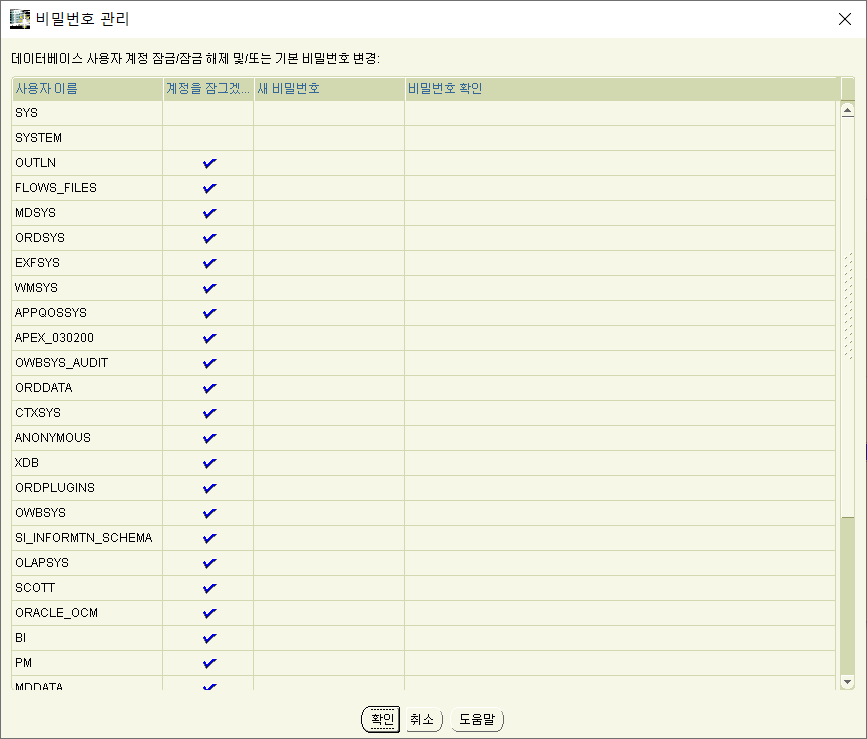
Task: Click the 확인 button
Action: click(x=380, y=719)
